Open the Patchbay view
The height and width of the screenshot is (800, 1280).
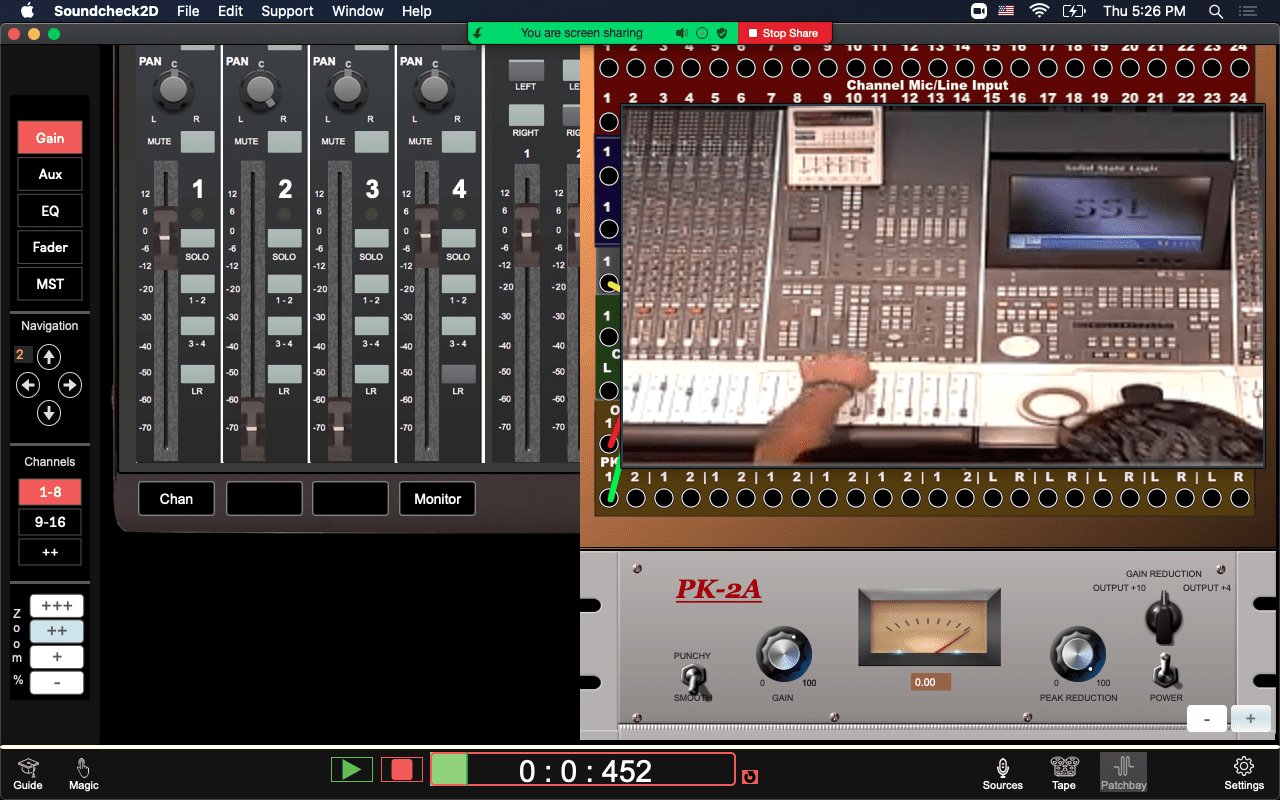[1123, 771]
